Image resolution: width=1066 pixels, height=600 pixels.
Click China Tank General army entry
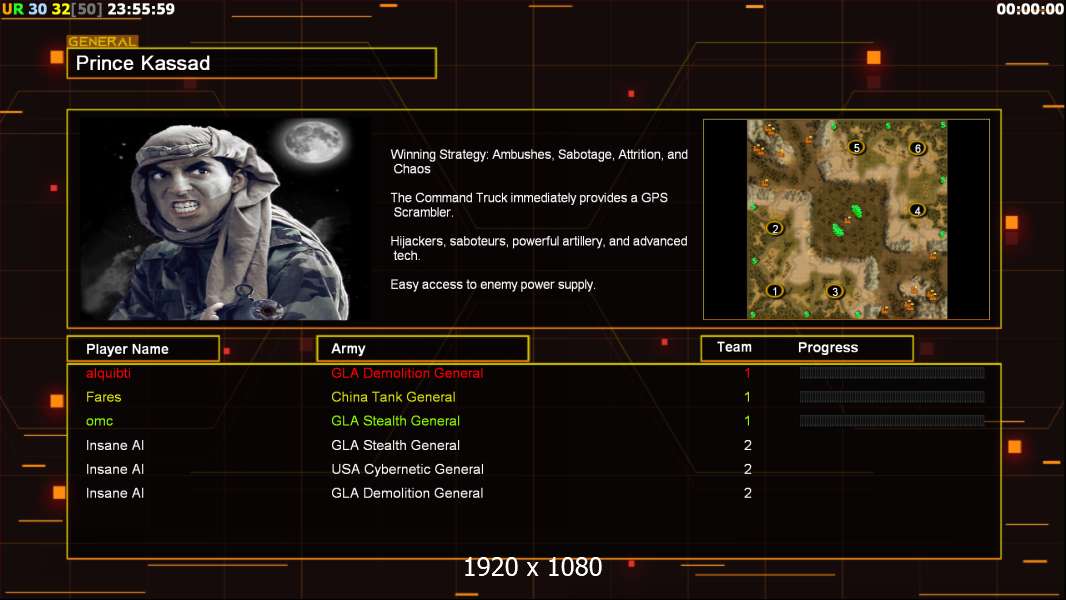pos(393,397)
